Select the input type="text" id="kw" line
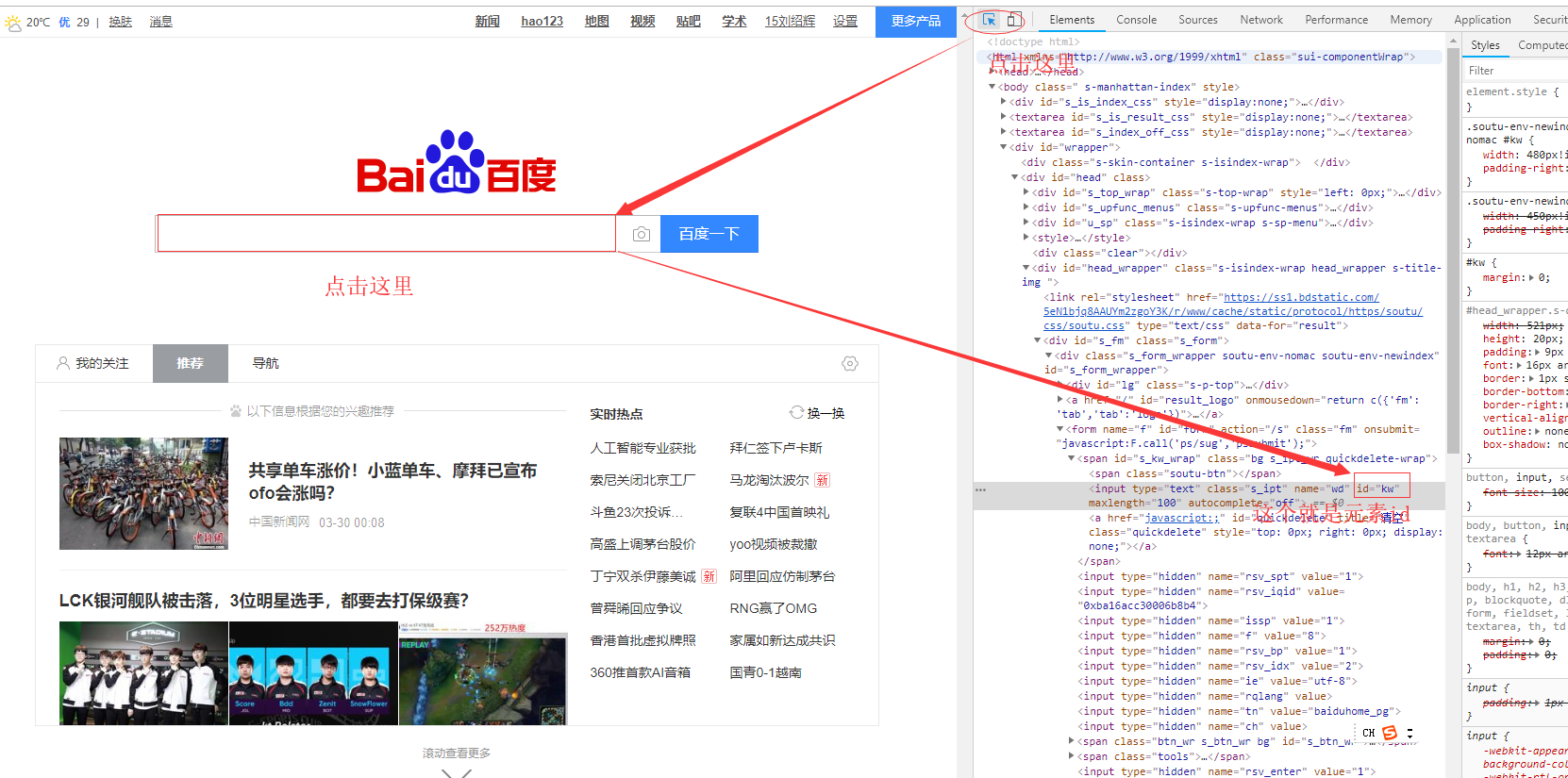This screenshot has height=778, width=1568. 1209,495
